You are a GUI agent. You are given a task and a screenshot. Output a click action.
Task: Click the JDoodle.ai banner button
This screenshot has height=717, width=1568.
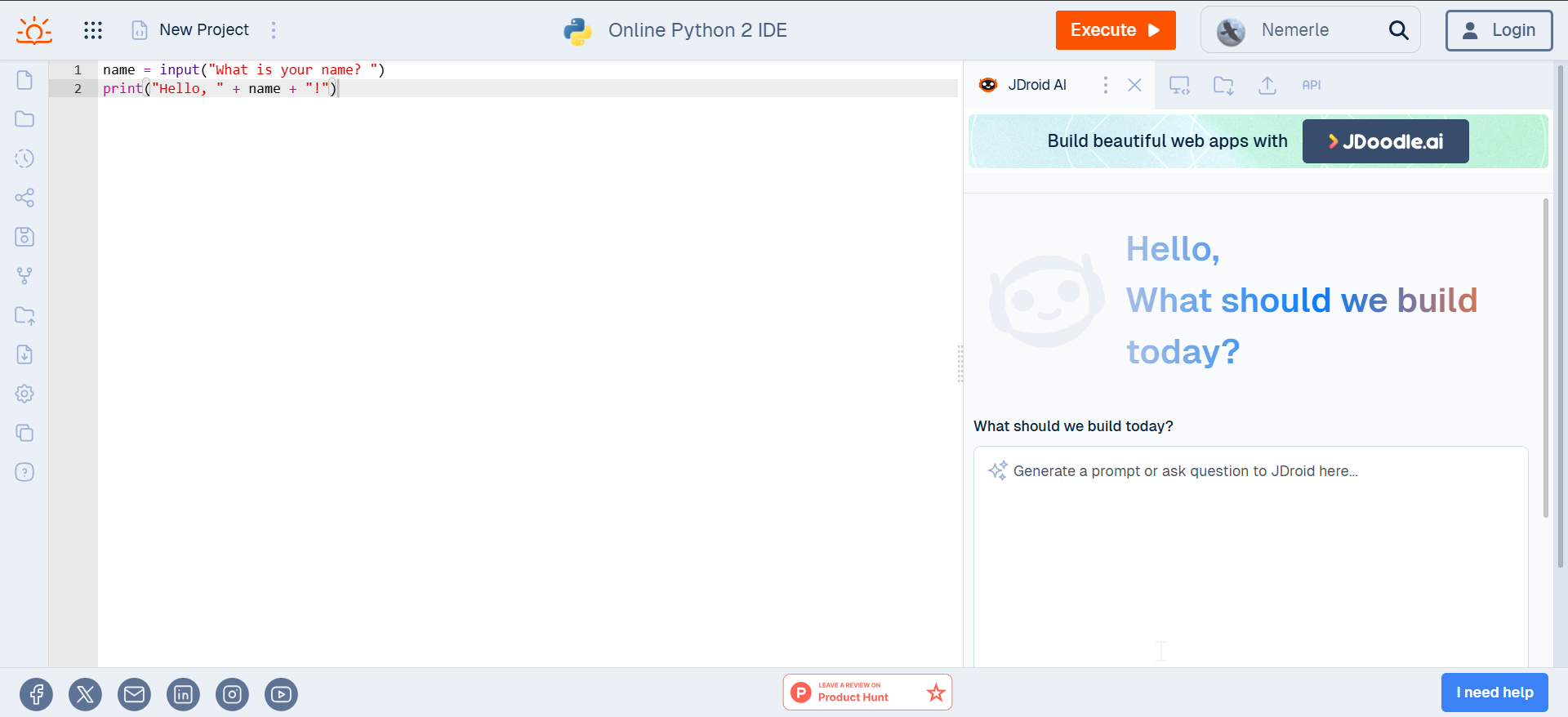(1385, 141)
